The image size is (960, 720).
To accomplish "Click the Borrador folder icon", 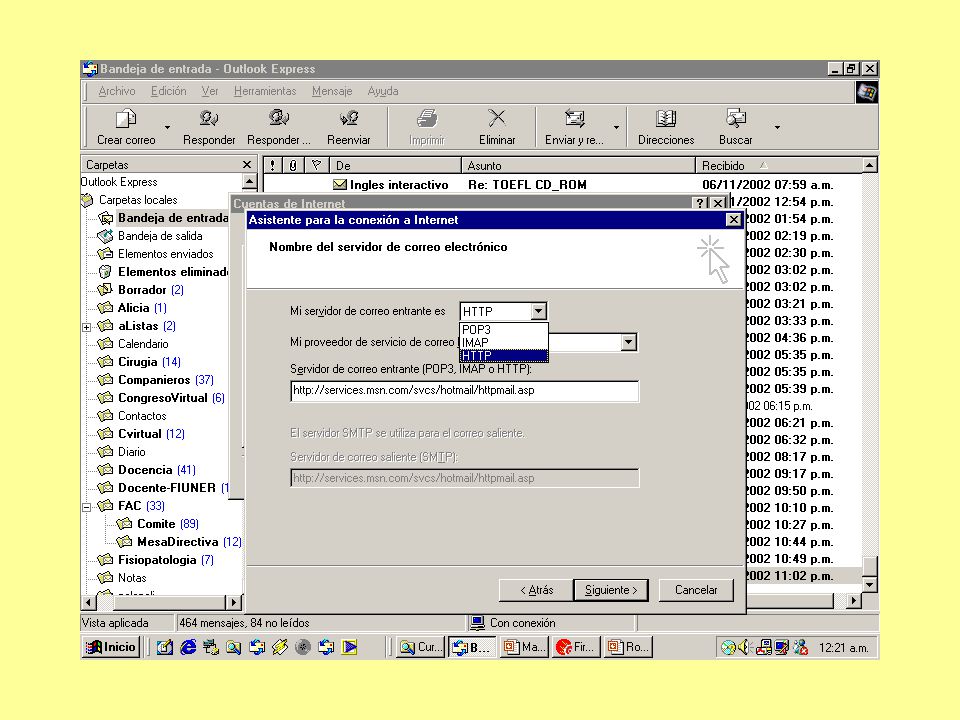I will (106, 289).
